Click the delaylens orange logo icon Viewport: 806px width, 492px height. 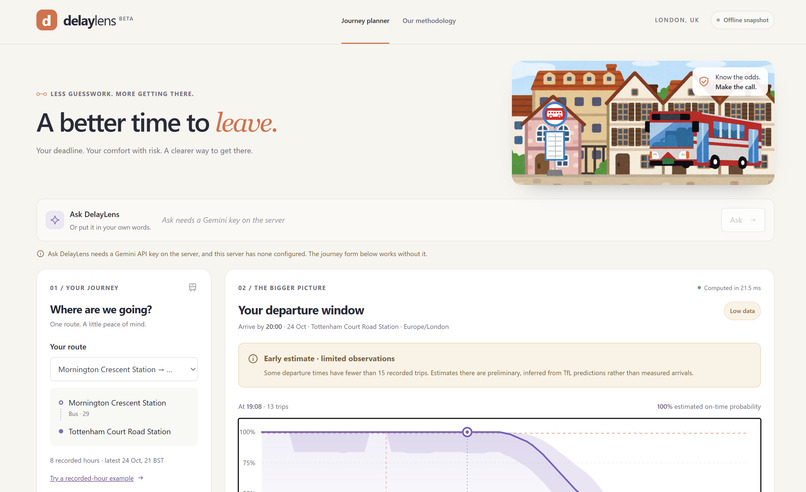[46, 20]
